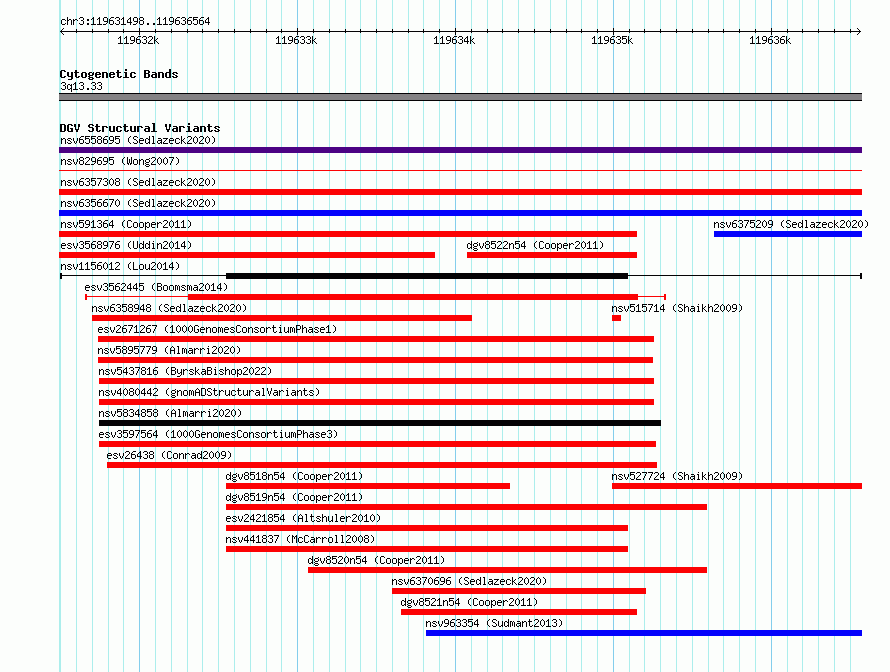This screenshot has height=672, width=890.
Task: Click the black bar of nsv1156012
Action: pos(427,276)
